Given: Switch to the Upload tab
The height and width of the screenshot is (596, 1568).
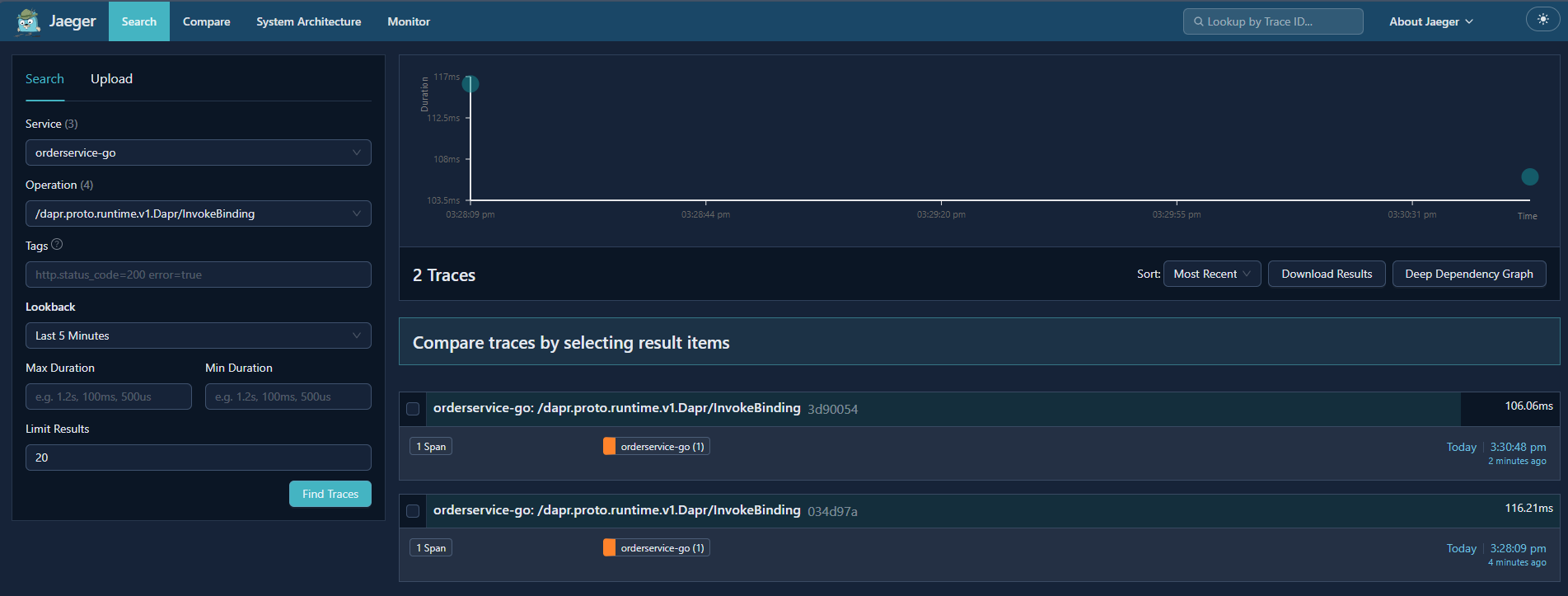Looking at the screenshot, I should pos(111,79).
